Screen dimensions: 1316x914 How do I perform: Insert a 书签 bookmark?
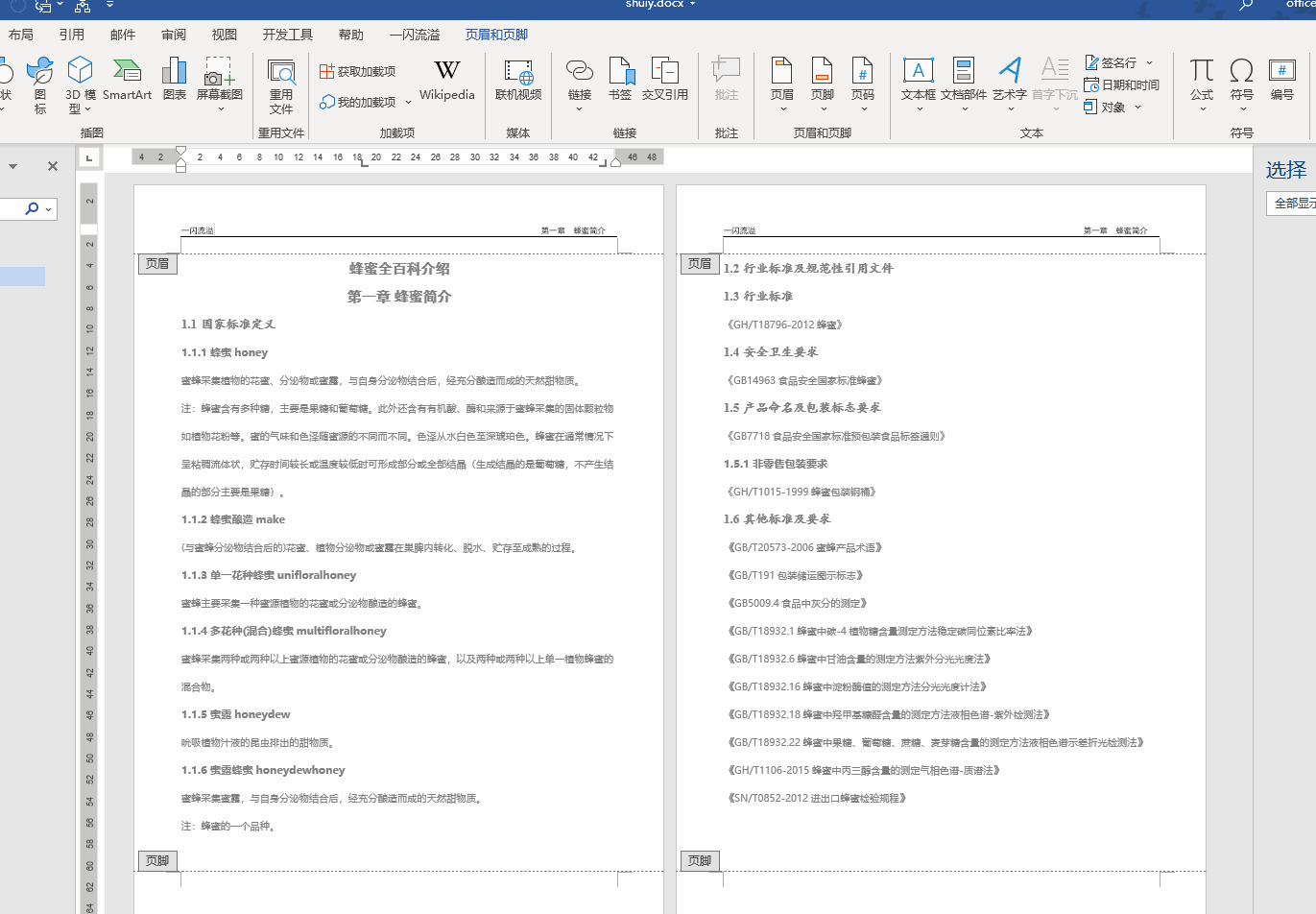pyautogui.click(x=620, y=80)
